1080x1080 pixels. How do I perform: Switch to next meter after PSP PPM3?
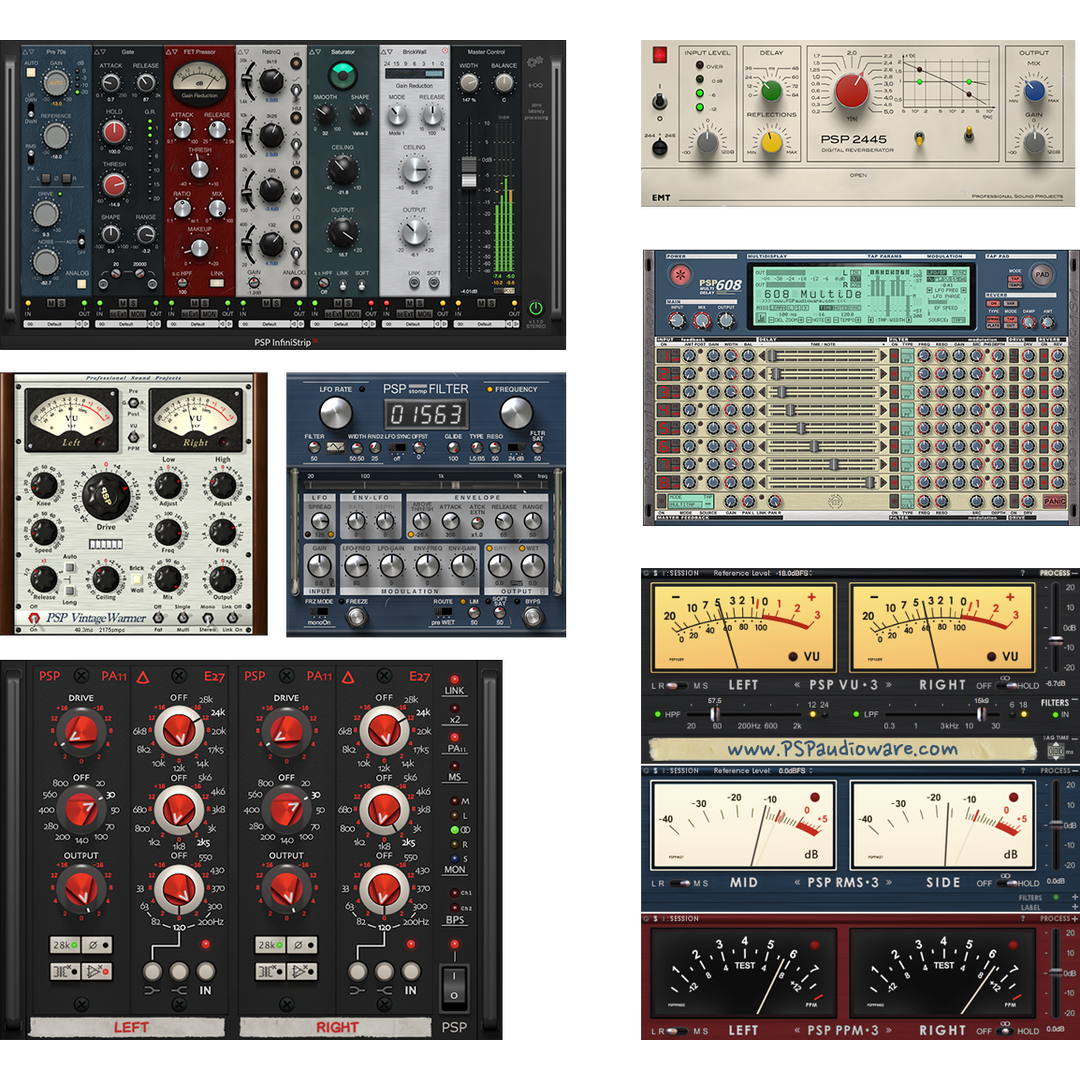889,1030
